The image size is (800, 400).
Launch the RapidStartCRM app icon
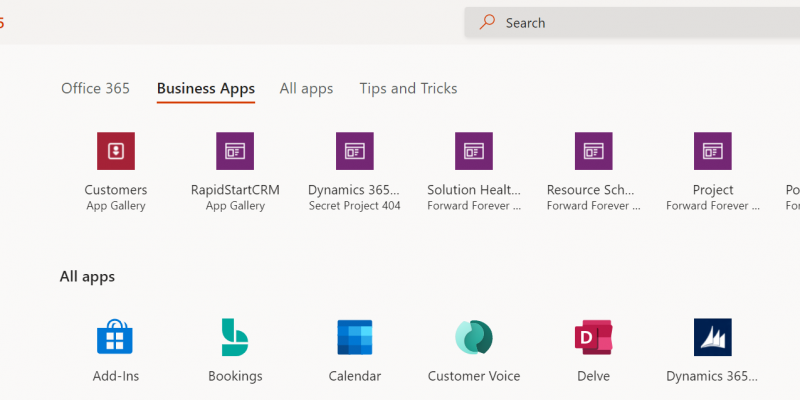[x=235, y=151]
